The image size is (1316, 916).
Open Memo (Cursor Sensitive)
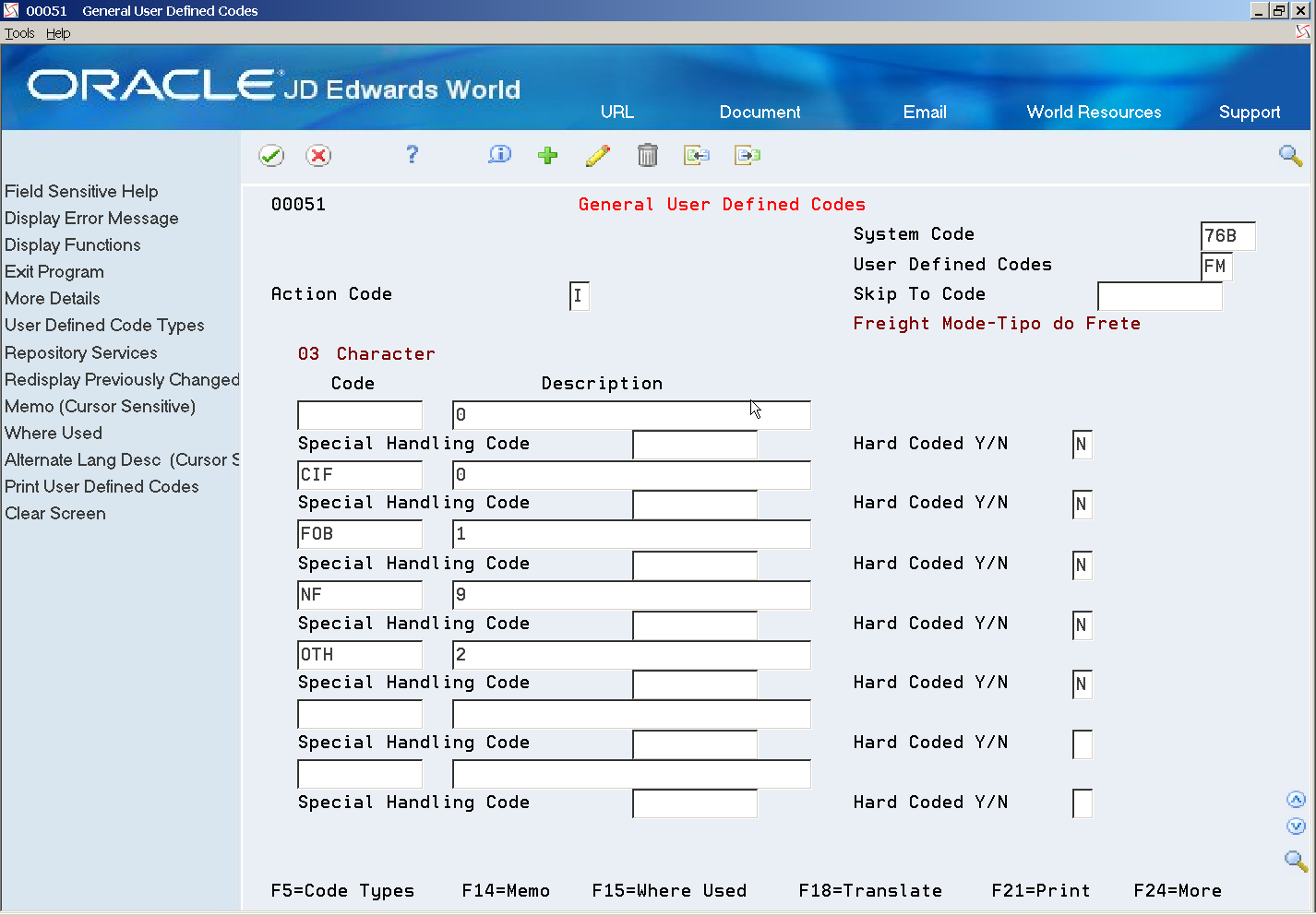[x=101, y=406]
